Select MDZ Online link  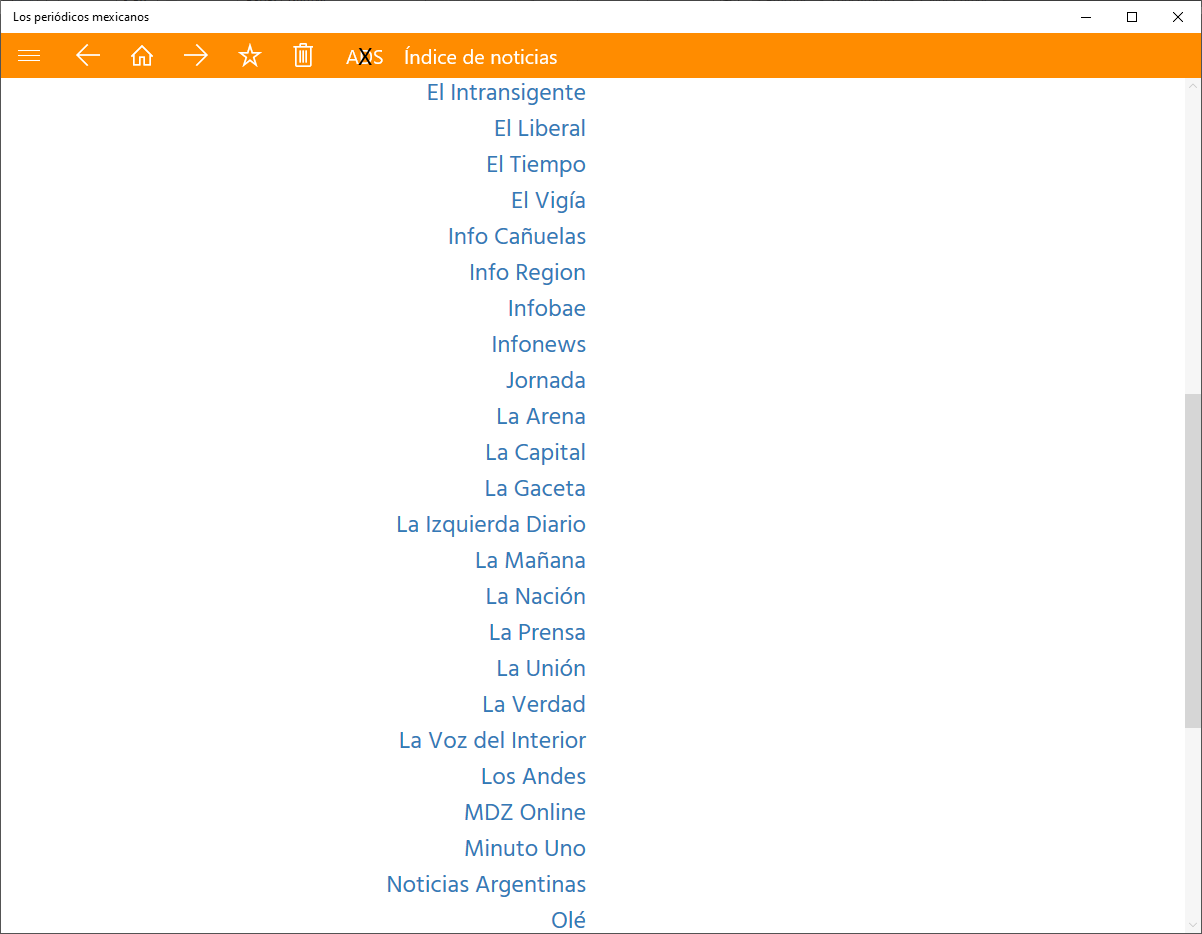pyautogui.click(x=525, y=812)
